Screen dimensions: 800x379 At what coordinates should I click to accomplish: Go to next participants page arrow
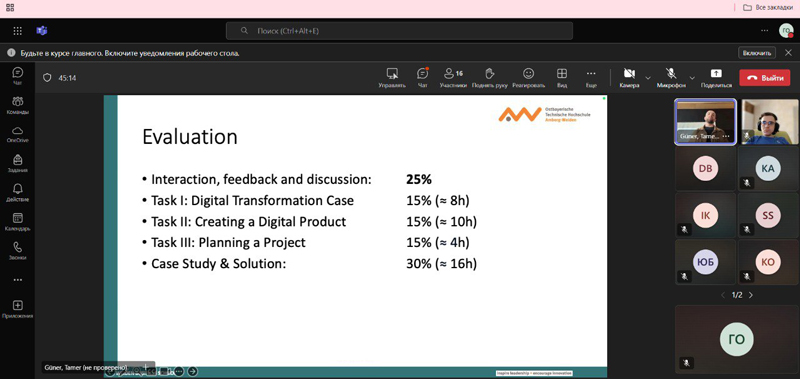tap(751, 295)
